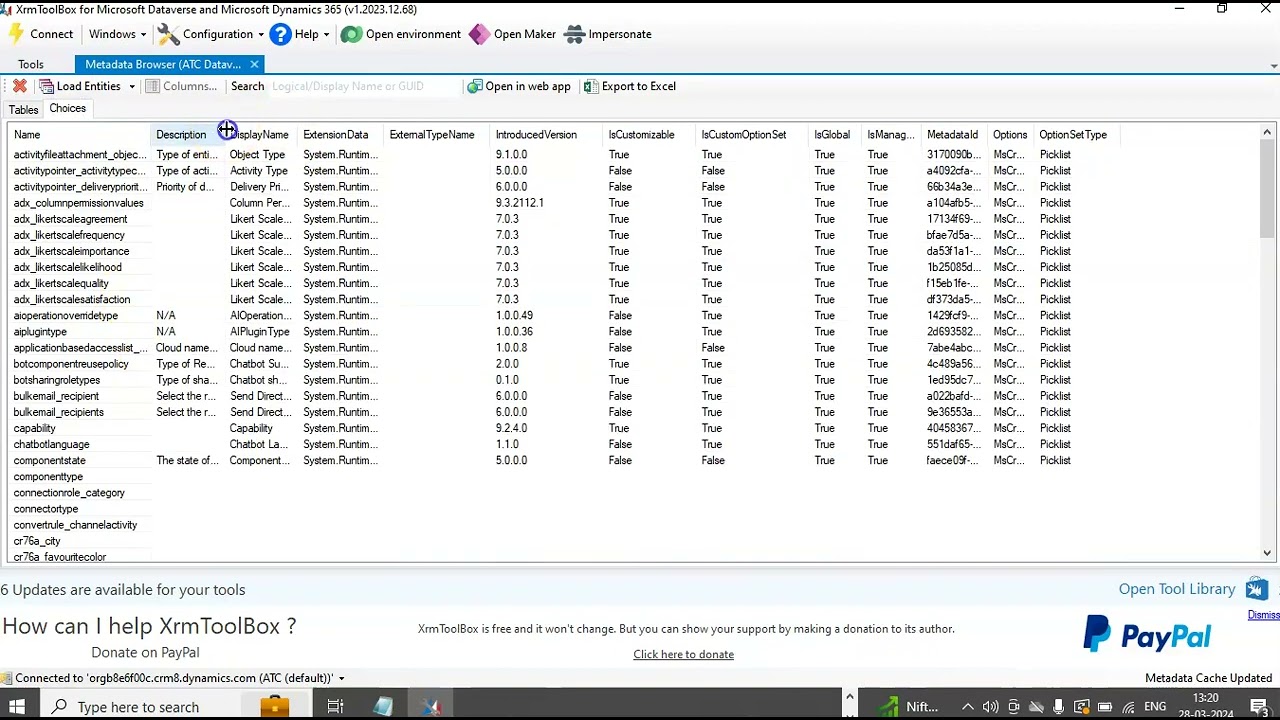Switch to the Tables tab
Screen dimensions: 1280x720
point(23,110)
